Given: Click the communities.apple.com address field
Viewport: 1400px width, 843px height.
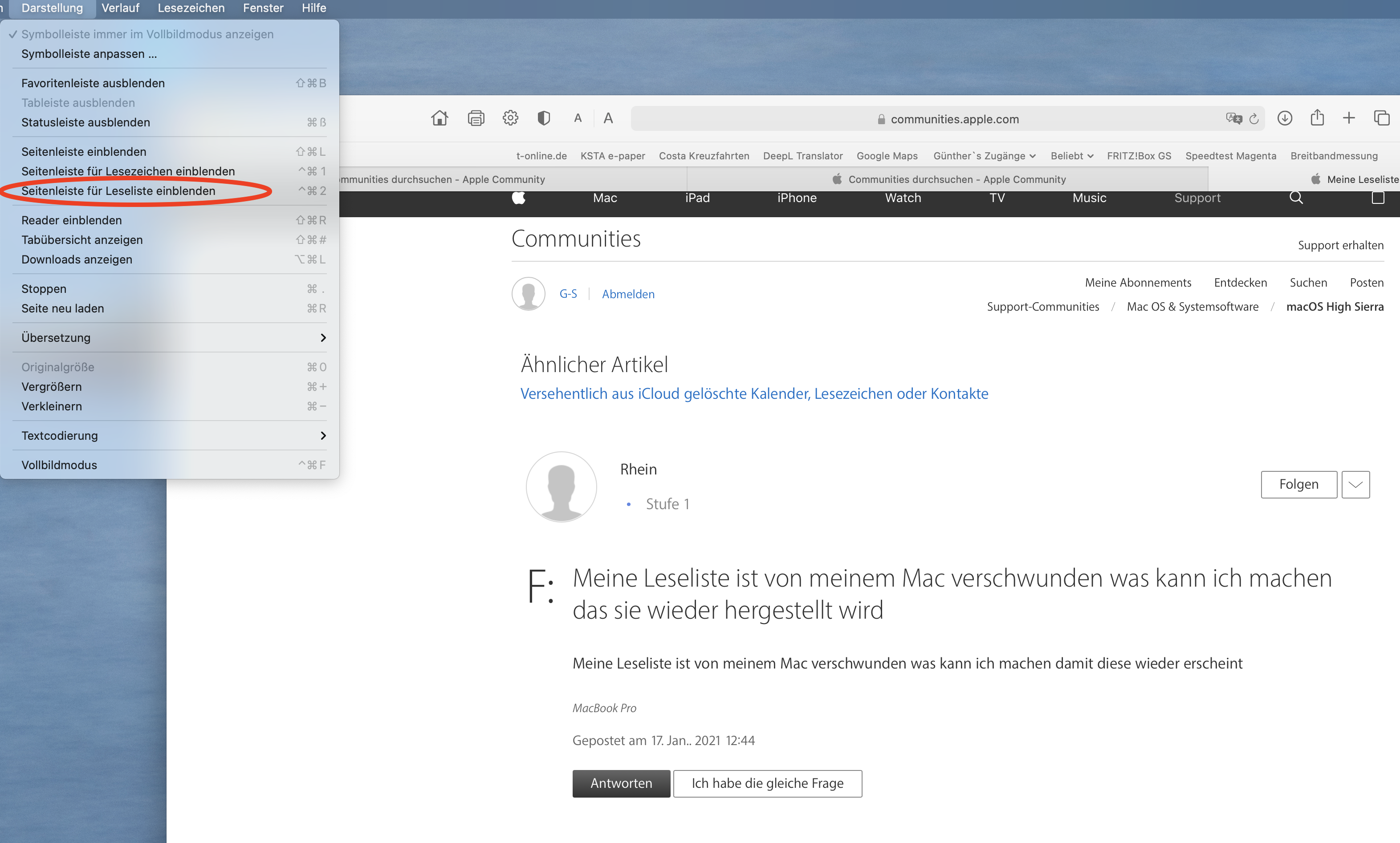Looking at the screenshot, I should click(x=955, y=119).
